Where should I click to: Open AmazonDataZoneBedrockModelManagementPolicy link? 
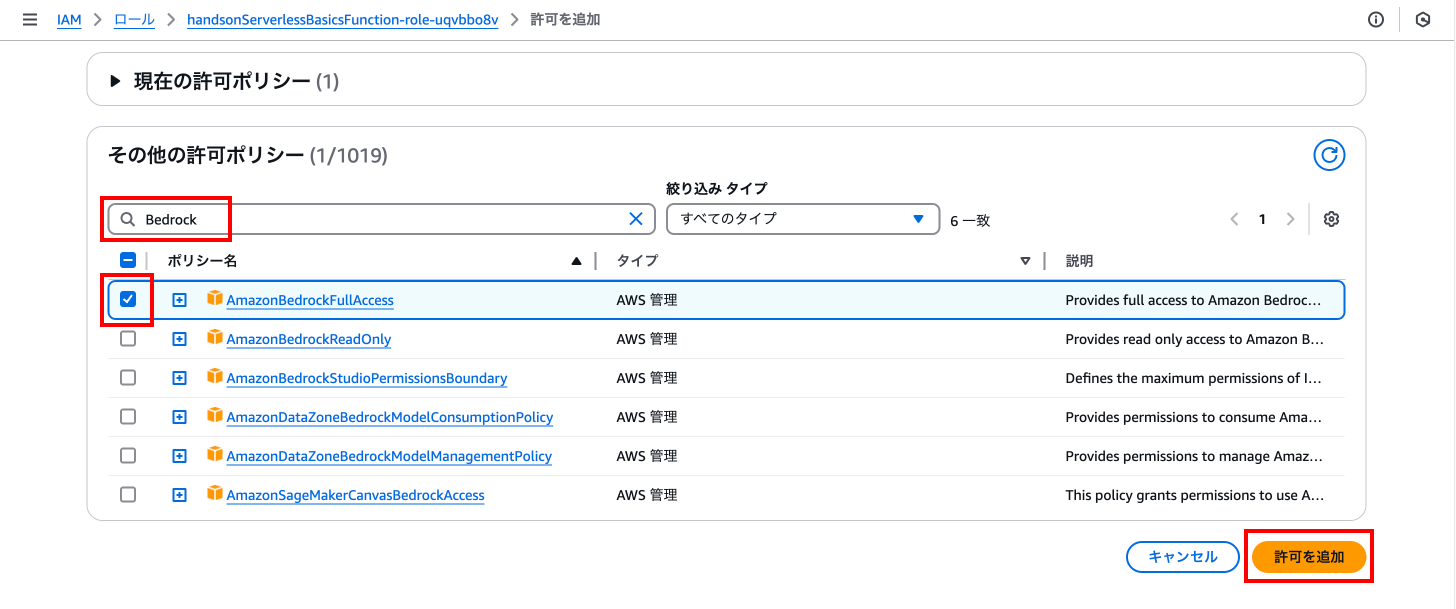coord(389,456)
